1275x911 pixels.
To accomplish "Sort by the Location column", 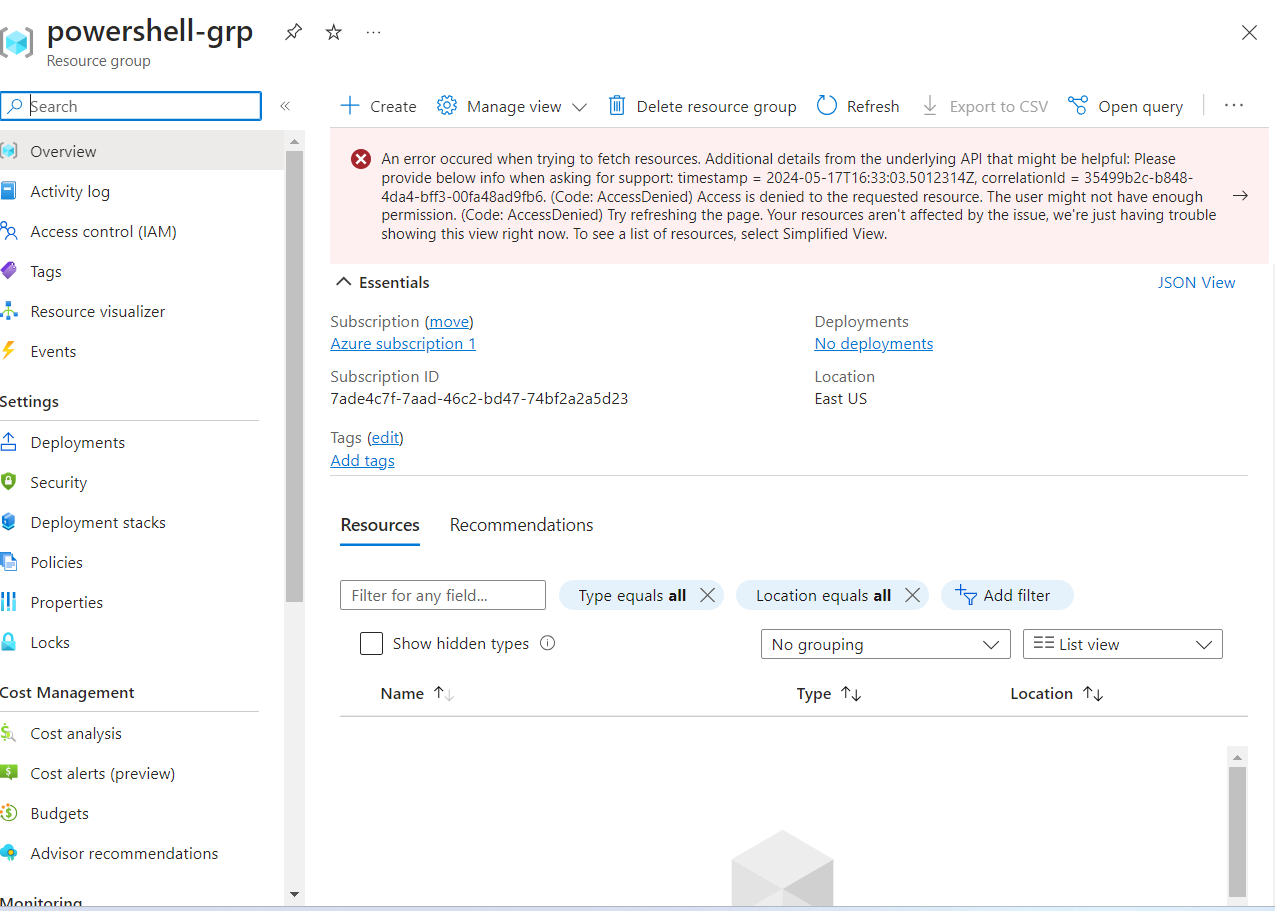I will (x=1057, y=694).
